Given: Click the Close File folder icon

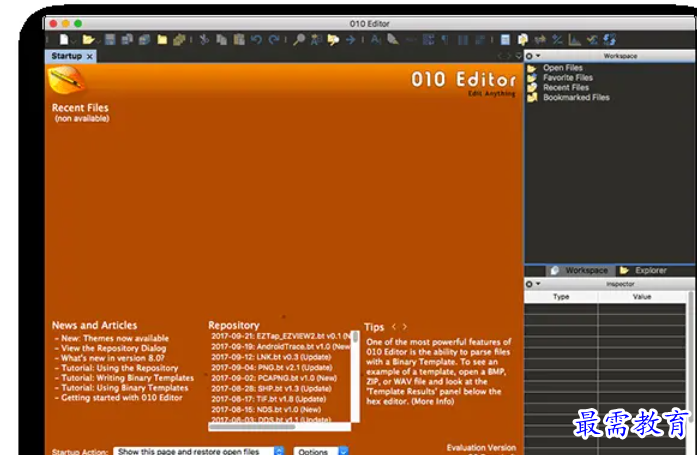Looking at the screenshot, I should (162, 40).
